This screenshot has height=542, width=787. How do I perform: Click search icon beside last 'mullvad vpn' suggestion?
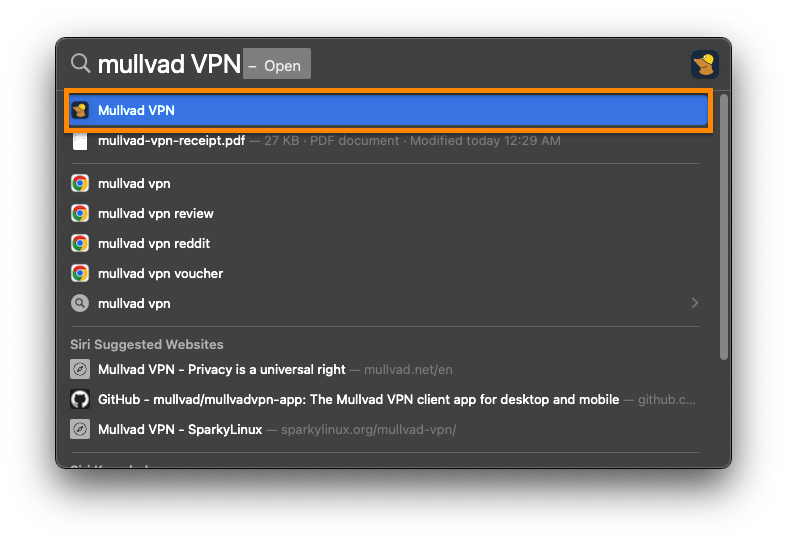coord(81,304)
